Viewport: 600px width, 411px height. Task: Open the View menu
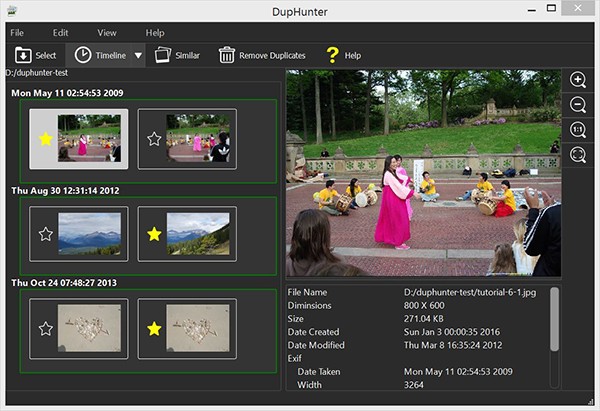coord(107,33)
